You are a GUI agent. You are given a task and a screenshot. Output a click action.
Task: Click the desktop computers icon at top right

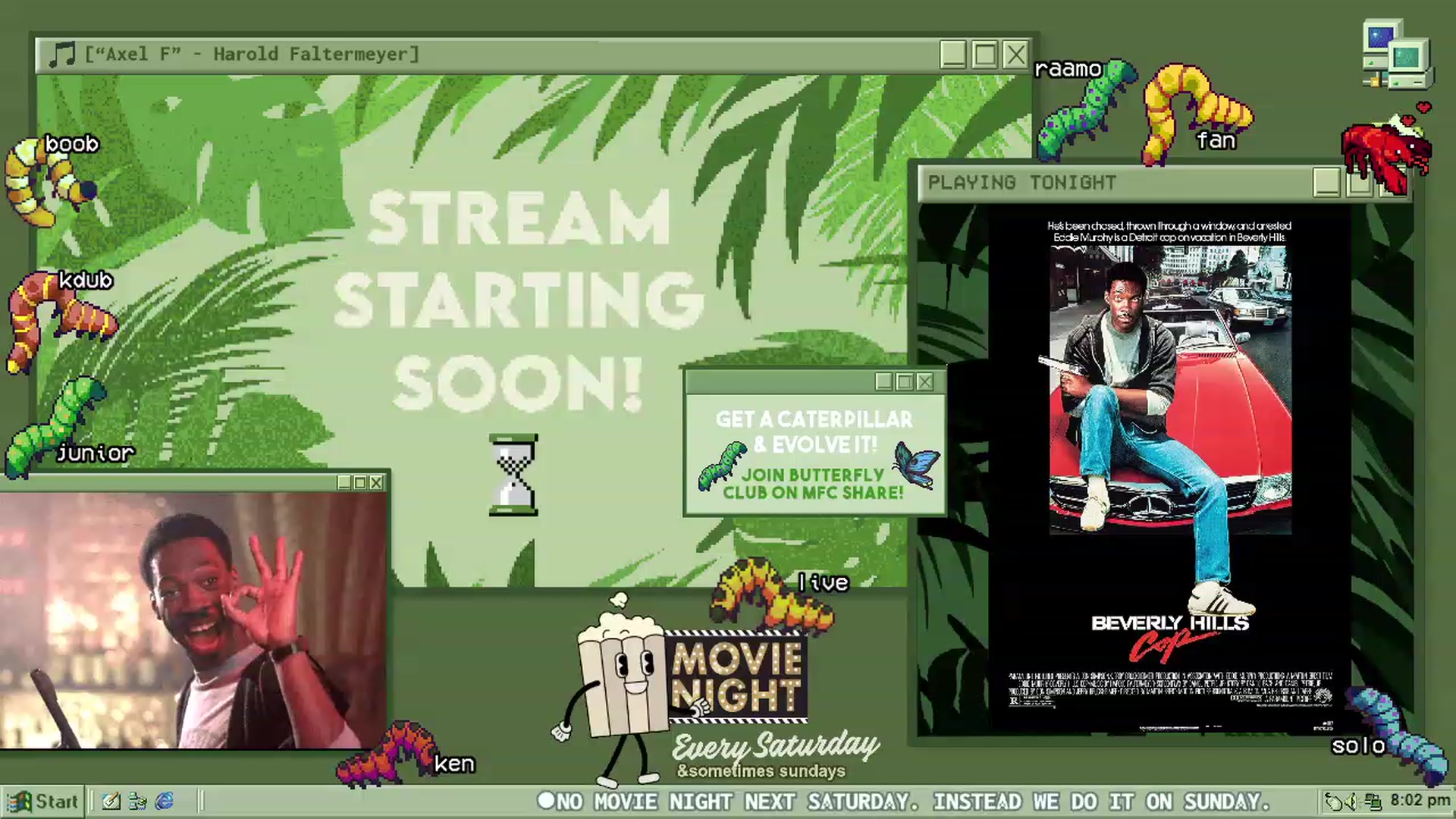[x=1398, y=55]
